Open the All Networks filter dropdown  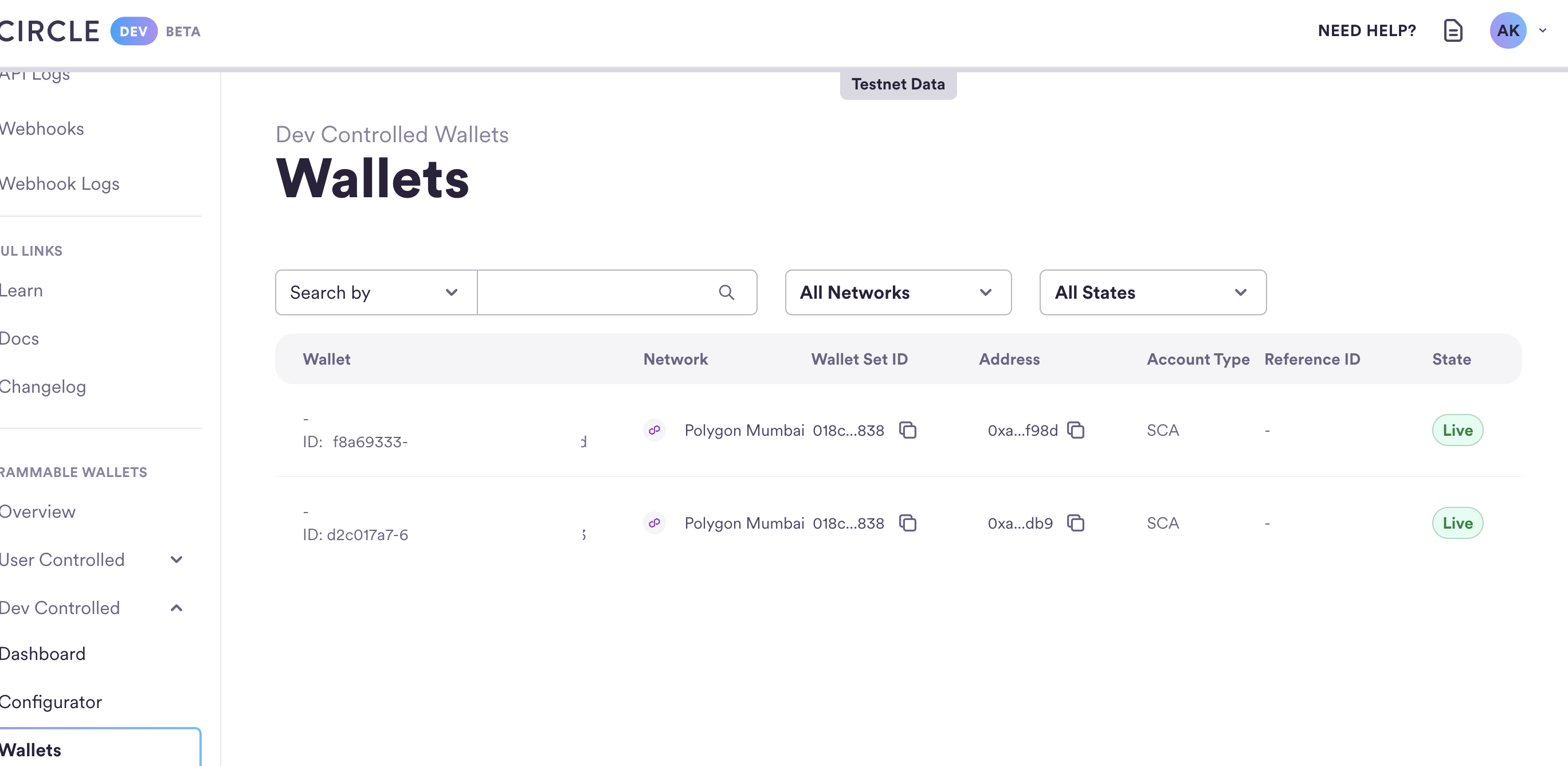point(898,293)
